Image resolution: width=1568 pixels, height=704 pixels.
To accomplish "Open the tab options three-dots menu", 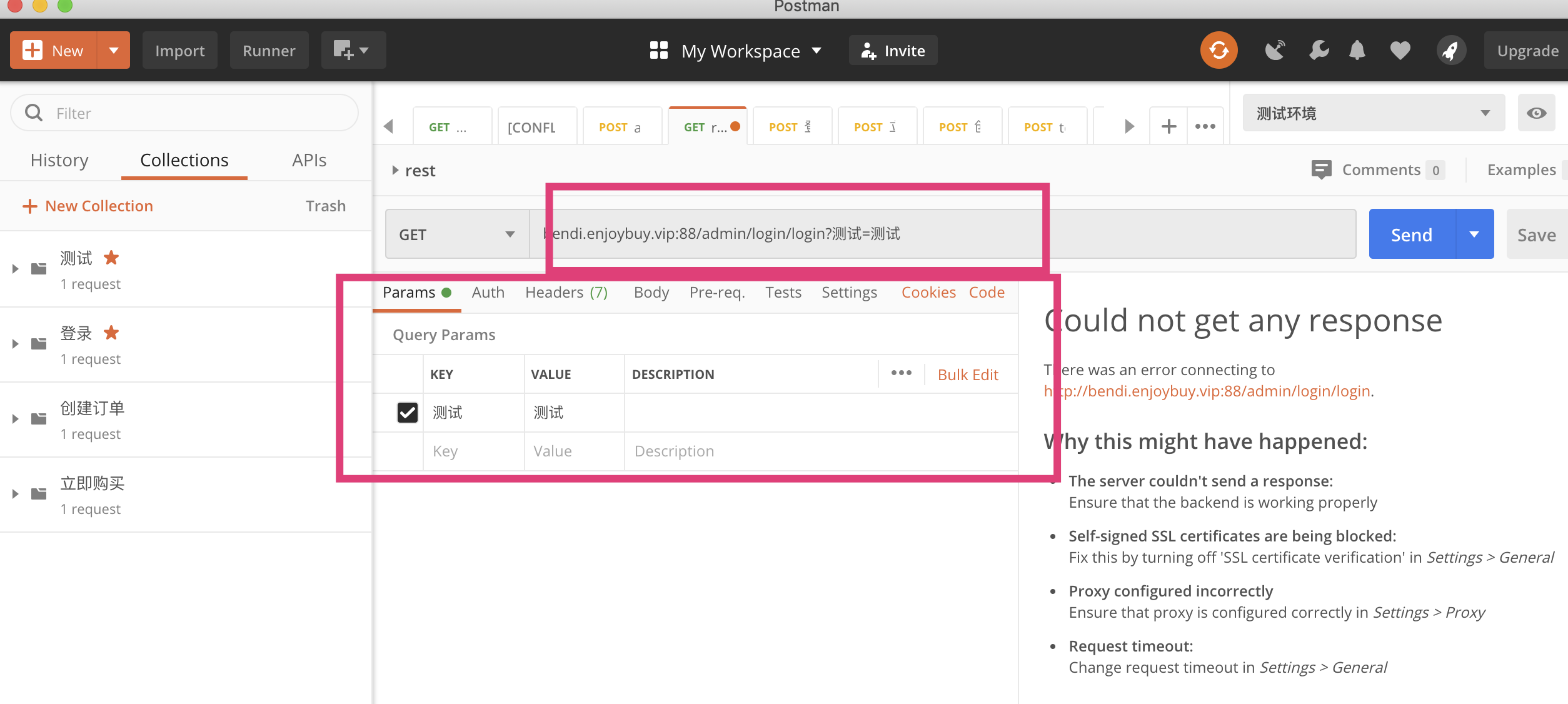I will click(x=1205, y=126).
